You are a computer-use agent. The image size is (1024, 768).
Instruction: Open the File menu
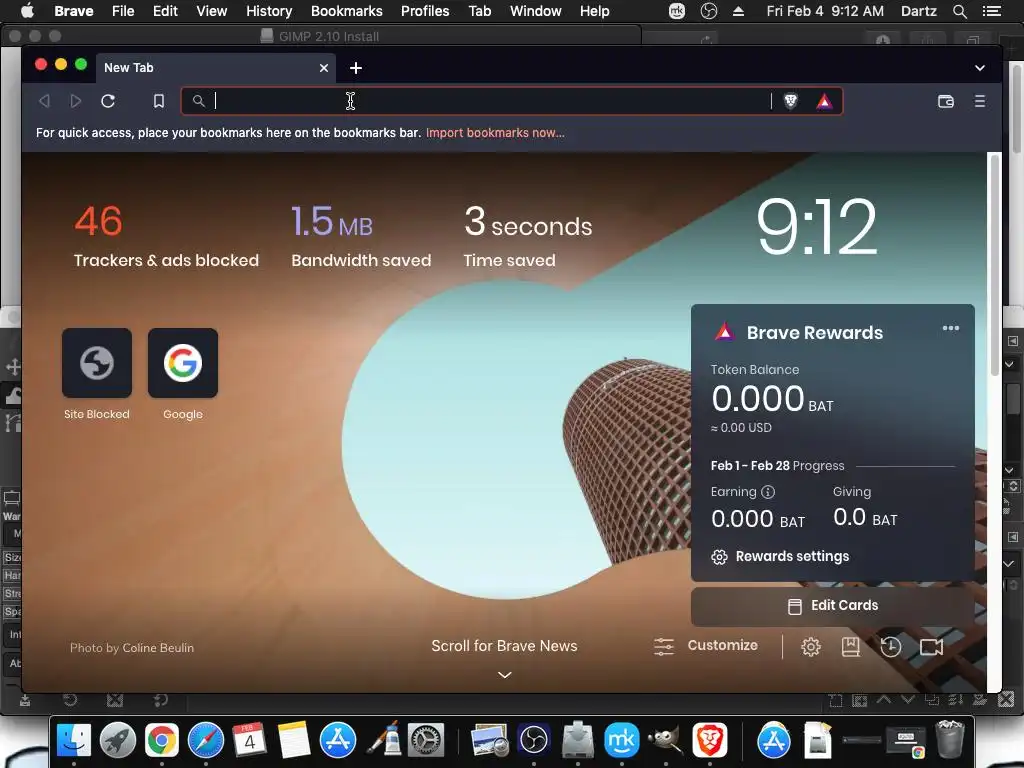(123, 11)
